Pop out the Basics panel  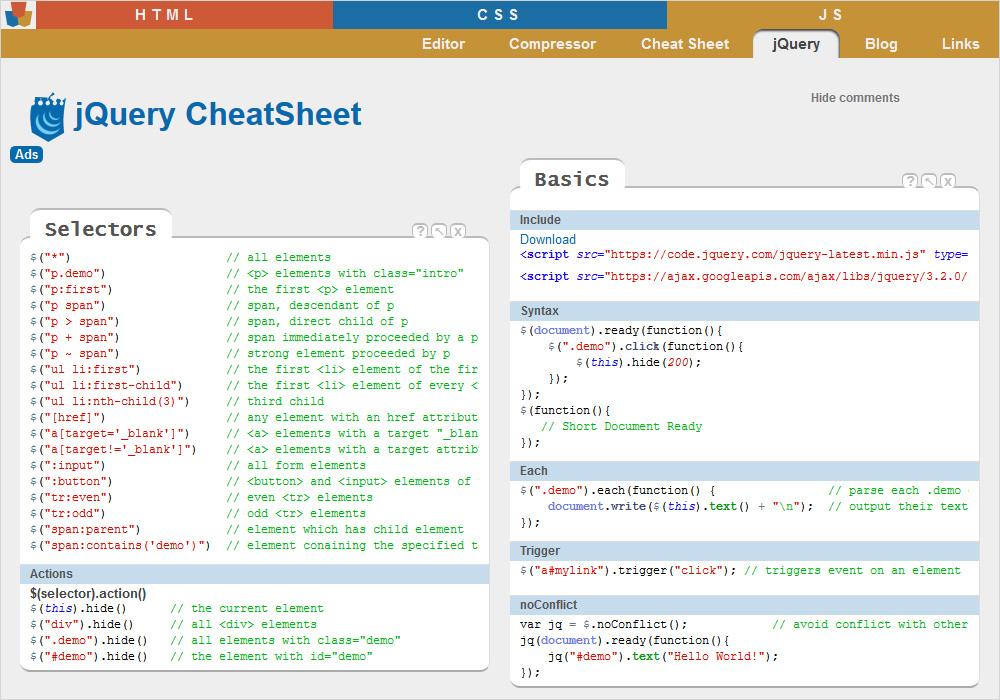pyautogui.click(x=929, y=181)
